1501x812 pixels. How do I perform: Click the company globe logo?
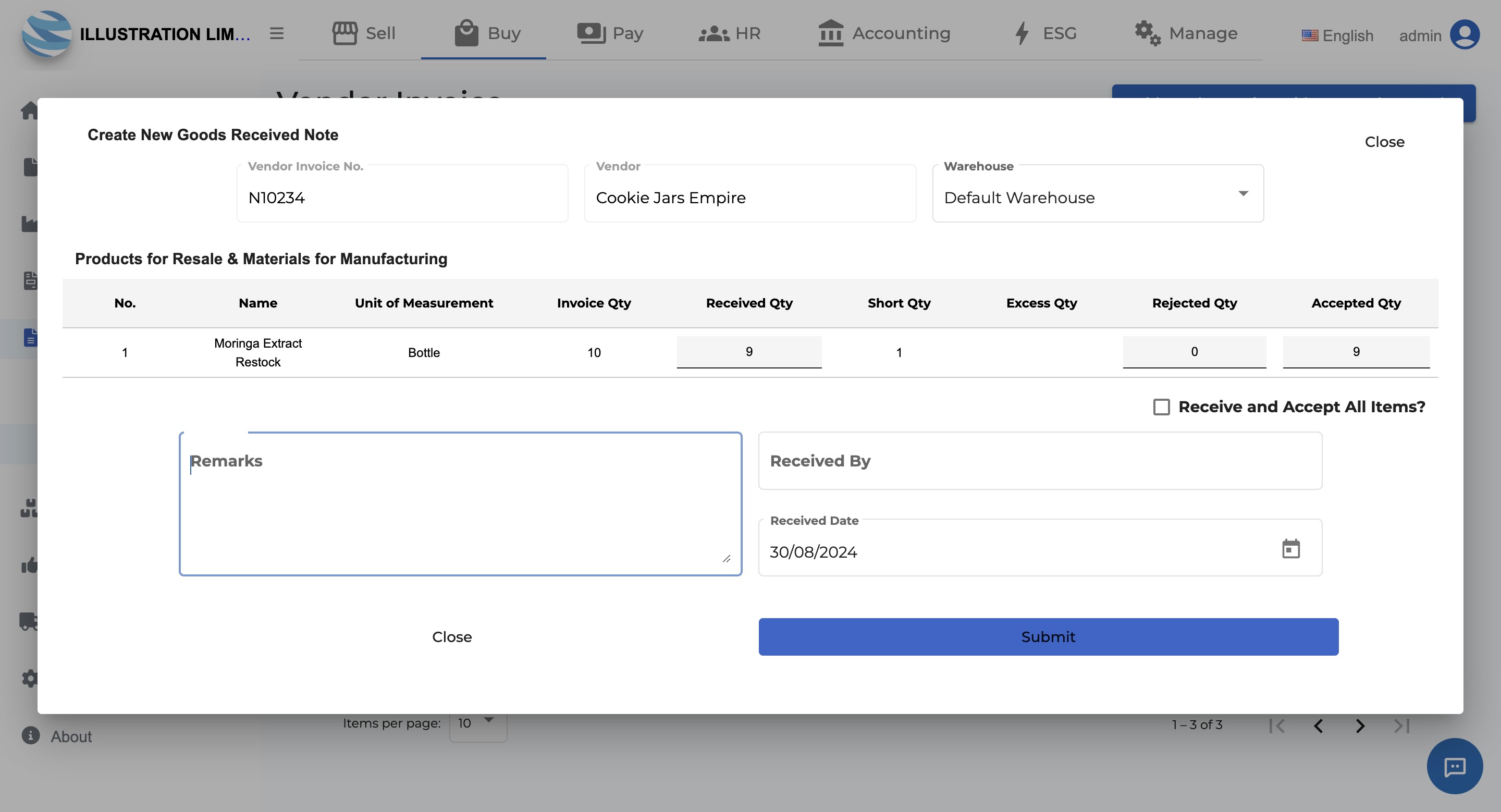tap(46, 34)
